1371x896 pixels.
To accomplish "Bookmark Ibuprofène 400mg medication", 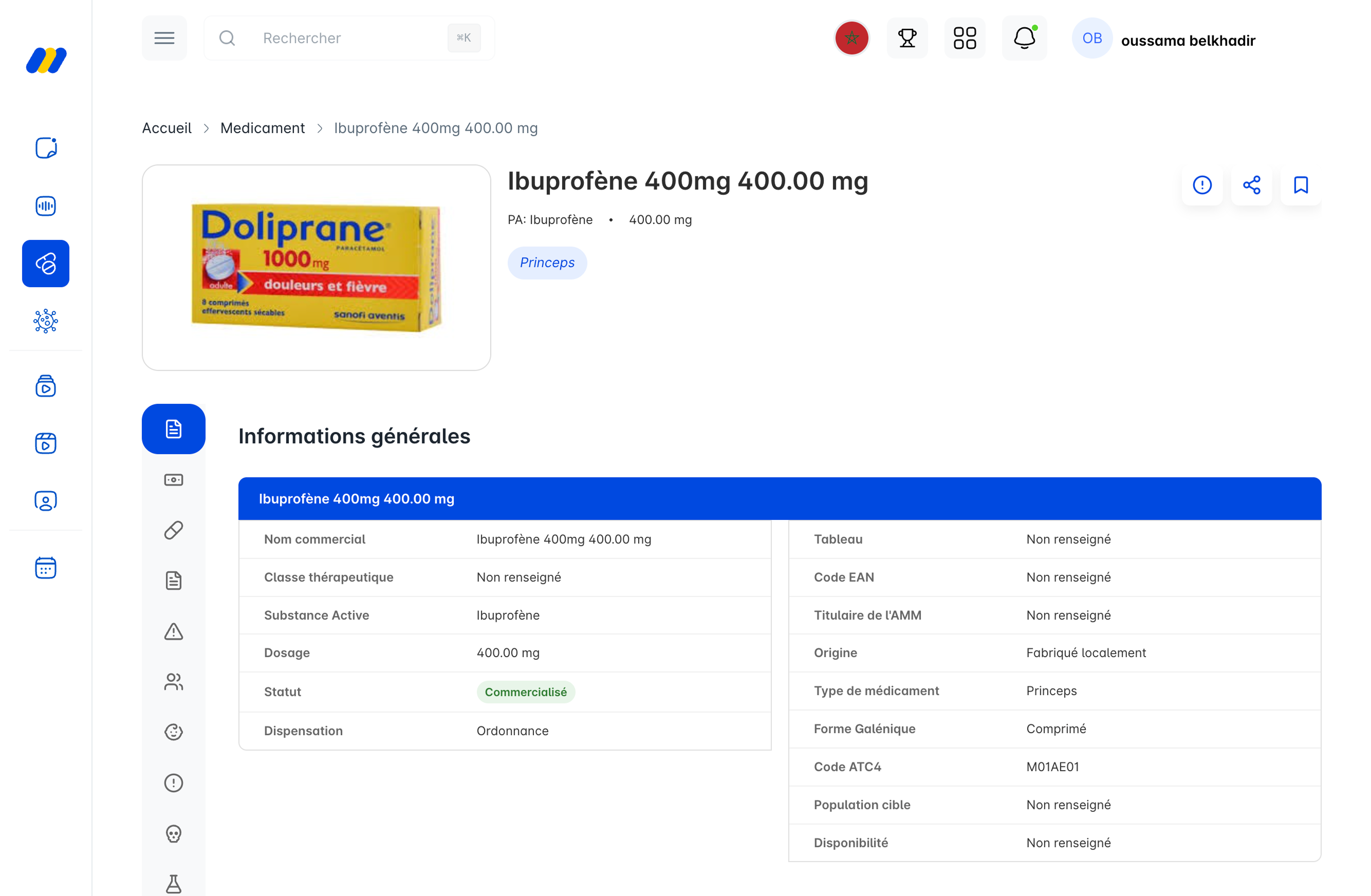I will pyautogui.click(x=1301, y=185).
